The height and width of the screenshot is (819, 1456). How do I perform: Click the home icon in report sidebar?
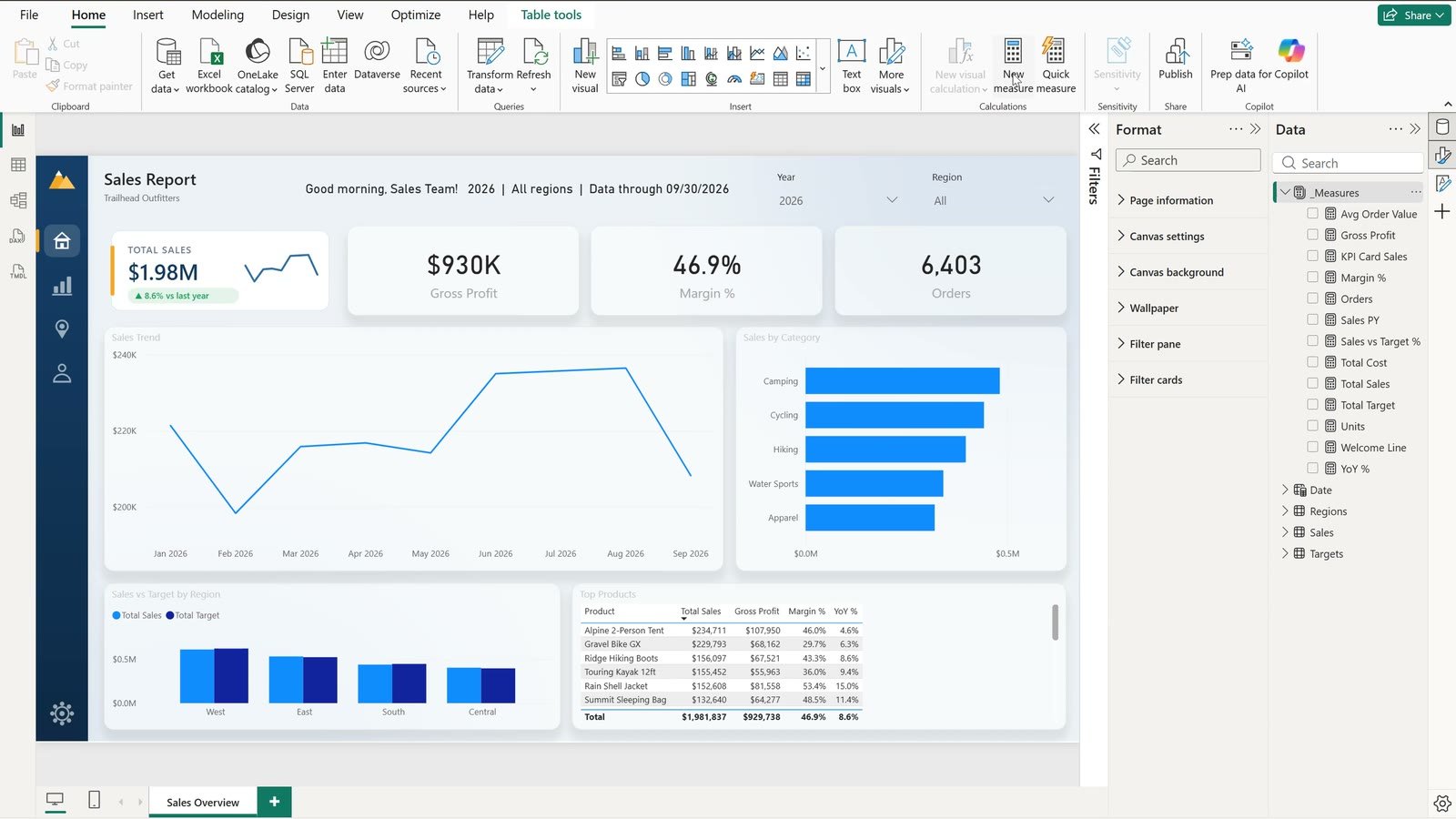pos(62,241)
